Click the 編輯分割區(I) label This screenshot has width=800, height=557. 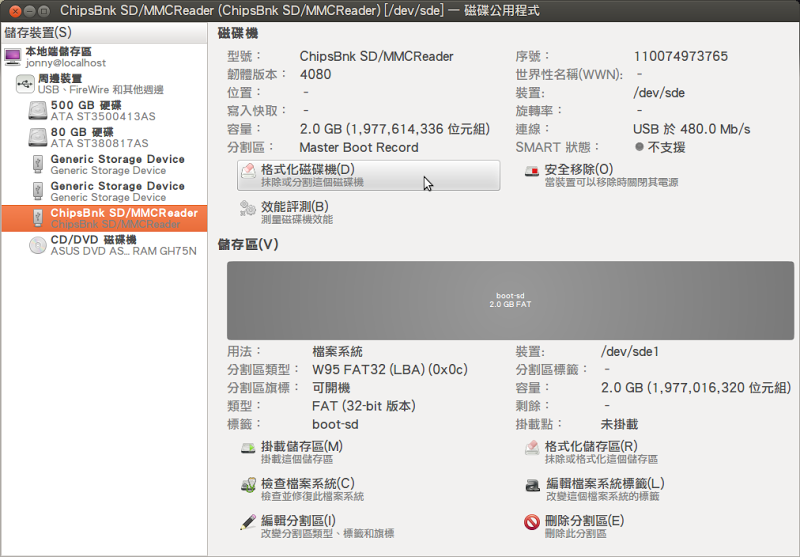point(298,521)
